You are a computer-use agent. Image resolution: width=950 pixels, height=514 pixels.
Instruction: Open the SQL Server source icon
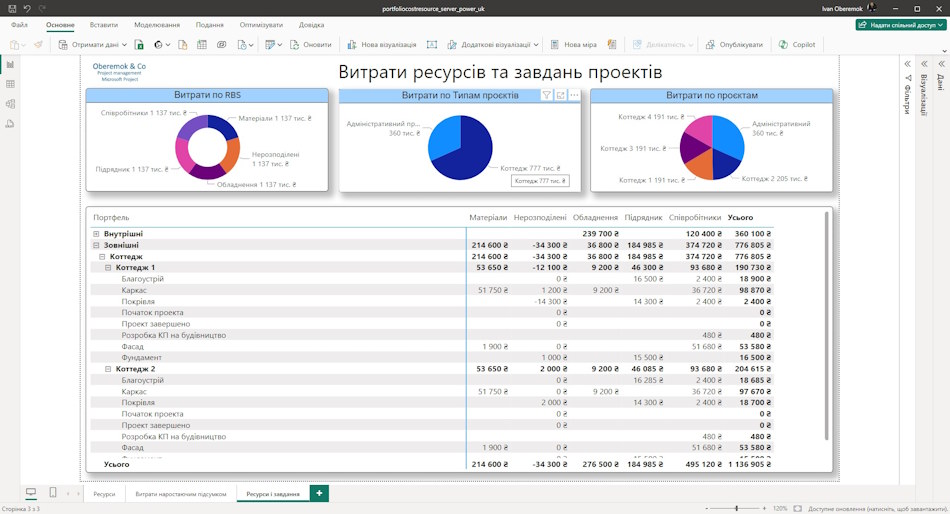[x=182, y=44]
